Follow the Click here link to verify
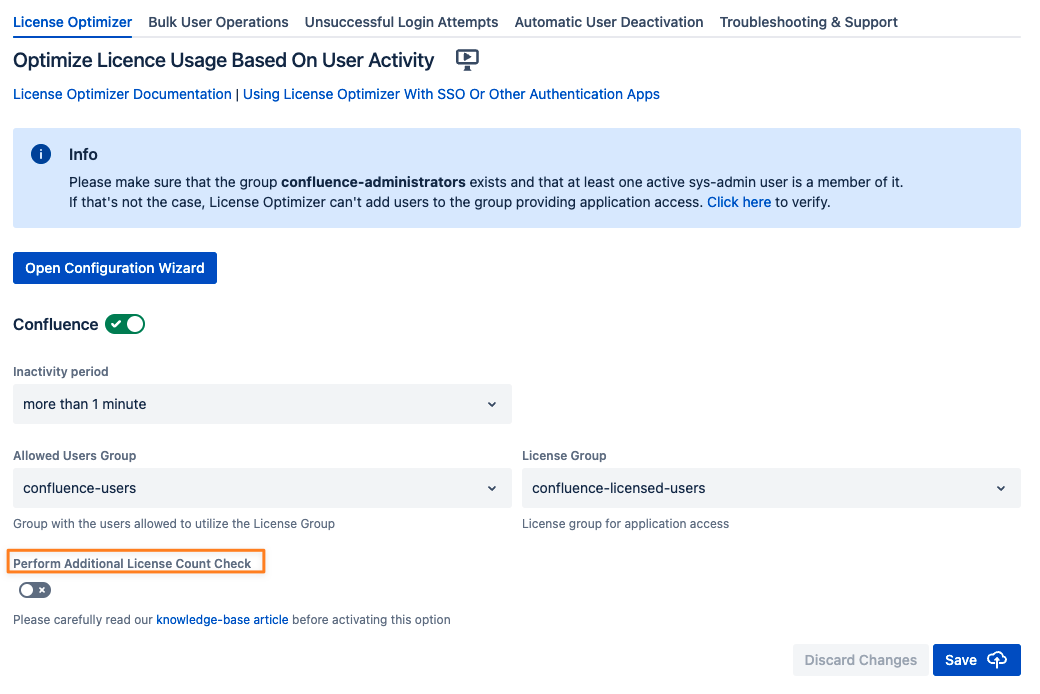This screenshot has width=1040, height=694. tap(739, 202)
